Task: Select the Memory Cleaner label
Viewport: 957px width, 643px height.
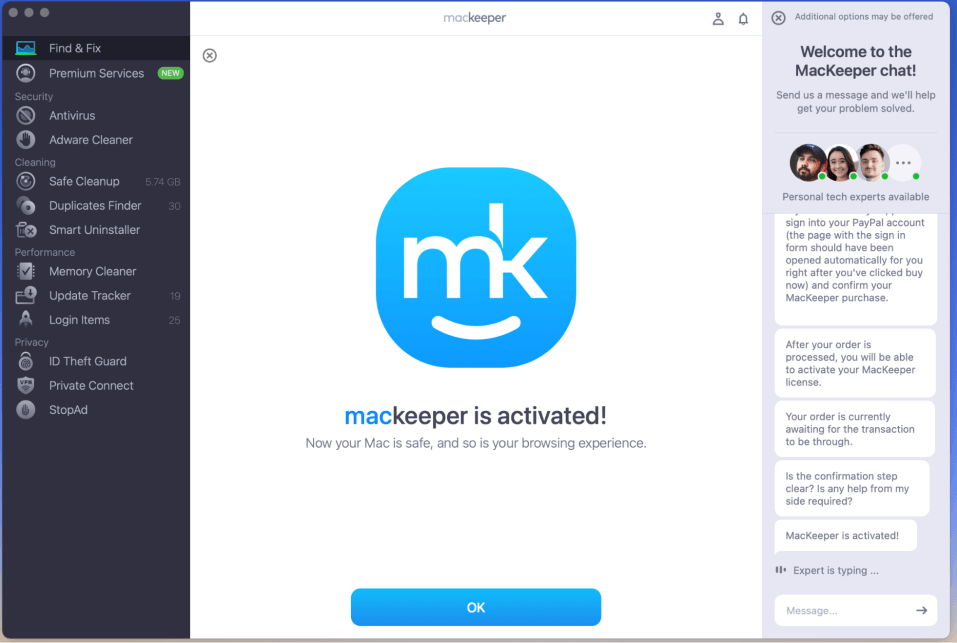Action: point(93,271)
